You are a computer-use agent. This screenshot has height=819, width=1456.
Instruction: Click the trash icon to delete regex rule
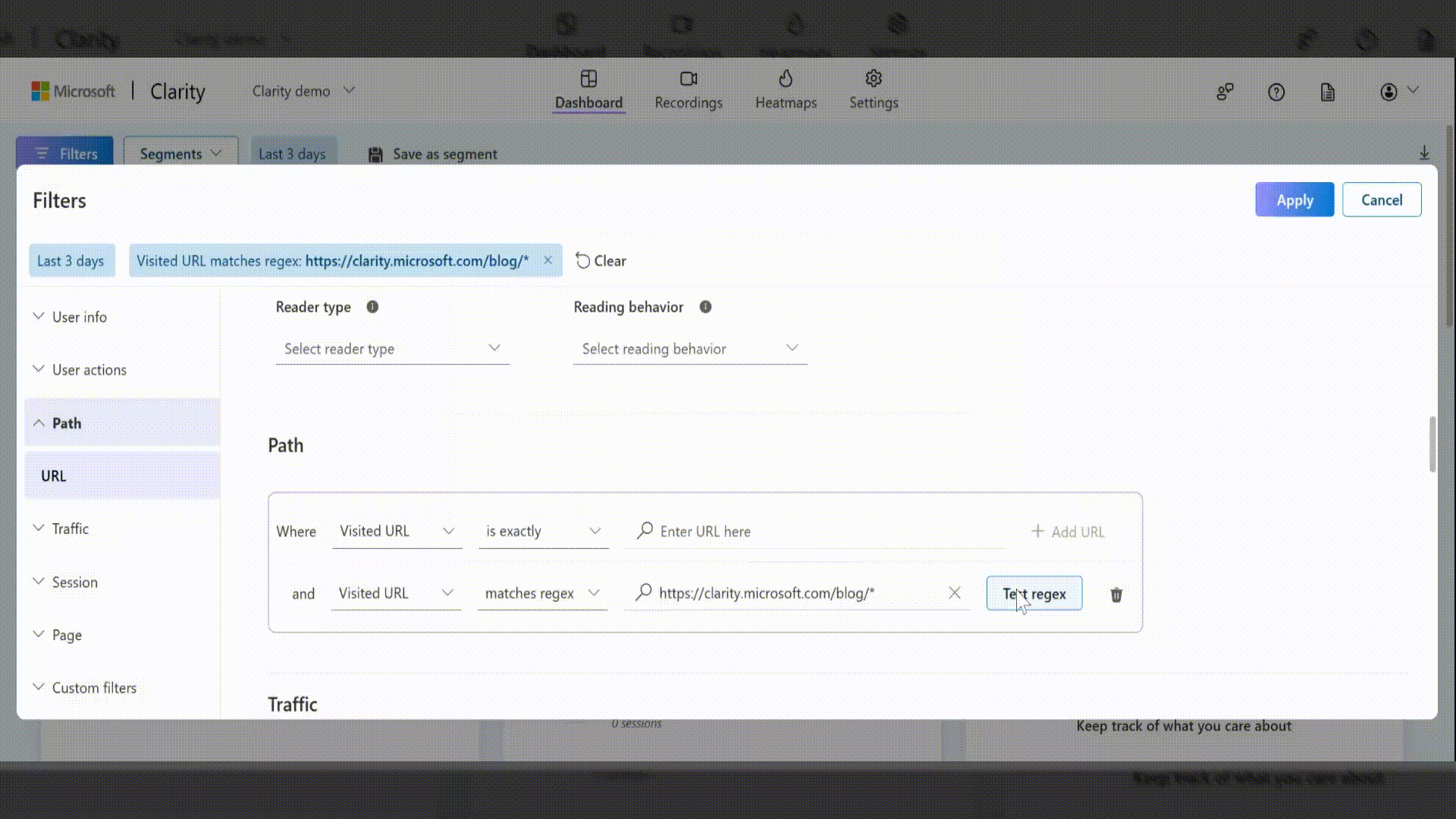click(x=1116, y=595)
